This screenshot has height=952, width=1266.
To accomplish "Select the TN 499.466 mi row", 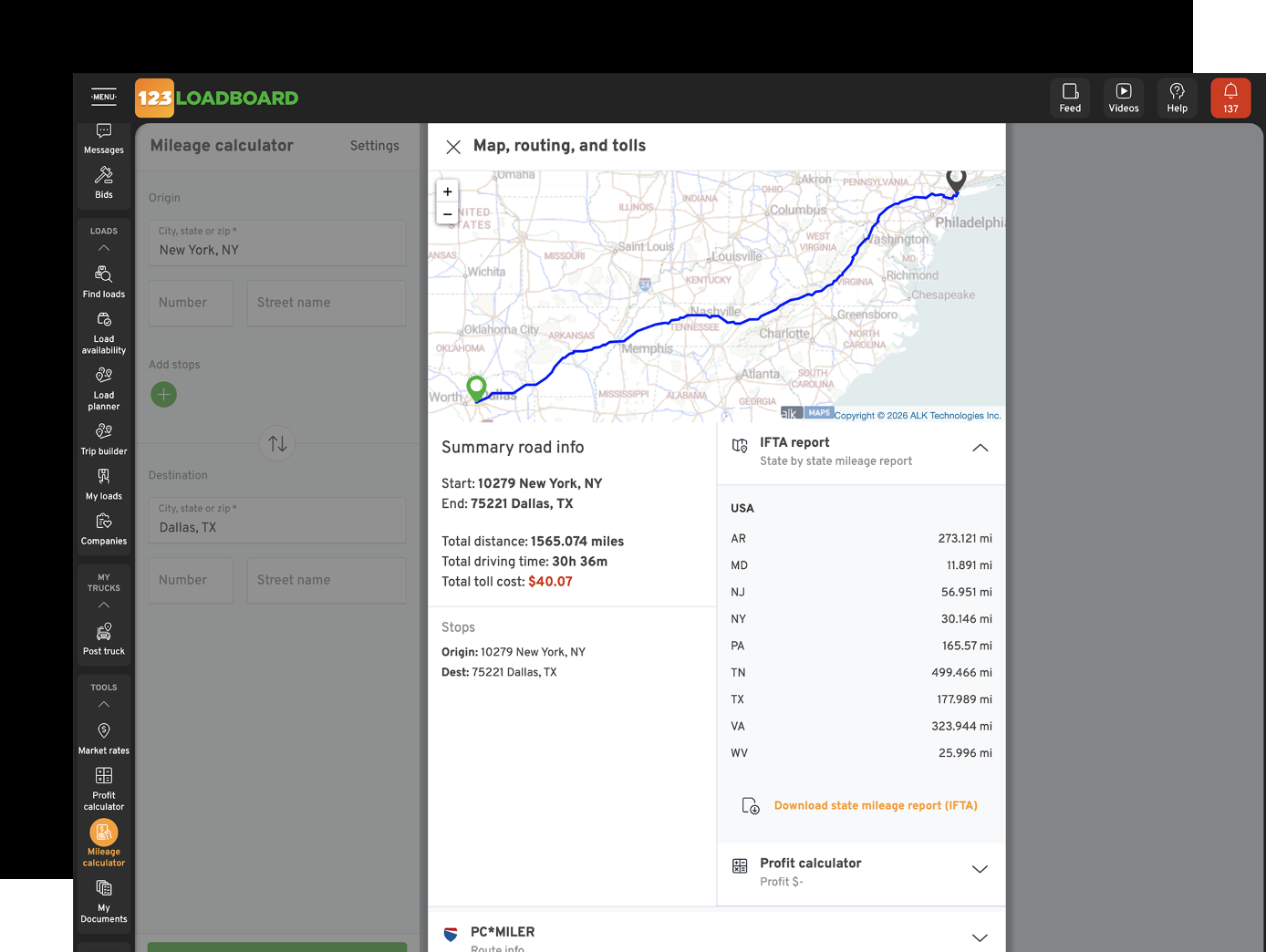I will 861,673.
